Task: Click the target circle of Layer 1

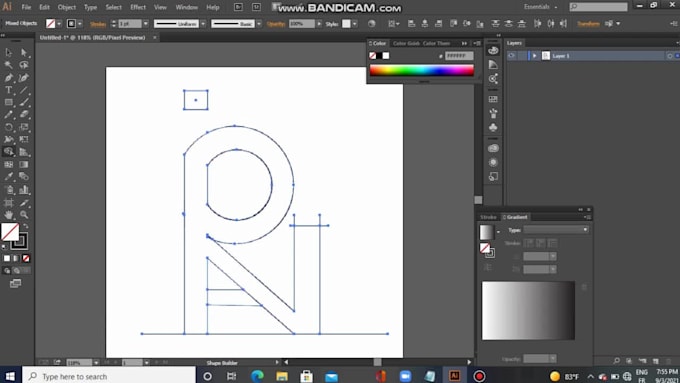Action: (x=670, y=56)
